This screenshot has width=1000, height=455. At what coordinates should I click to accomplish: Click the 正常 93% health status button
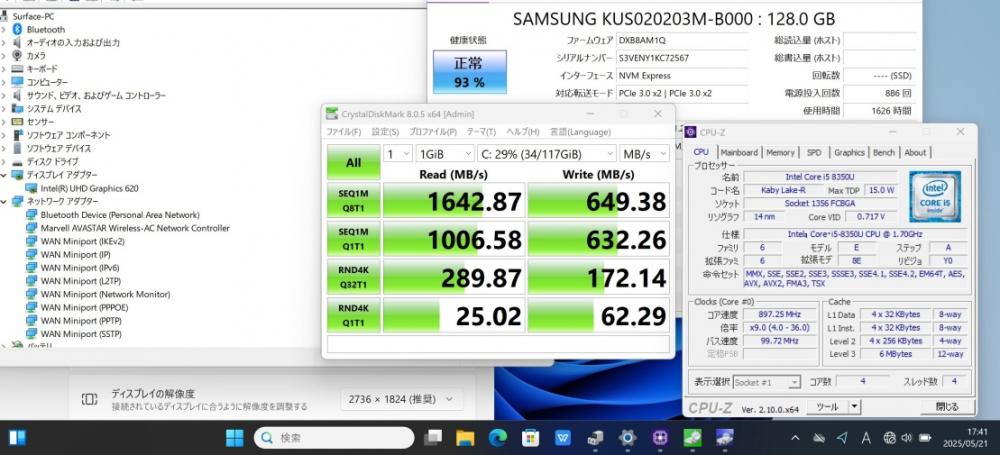470,72
